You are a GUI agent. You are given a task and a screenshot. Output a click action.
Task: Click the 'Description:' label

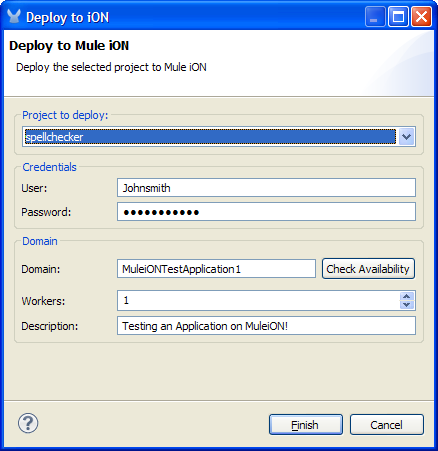pos(50,326)
